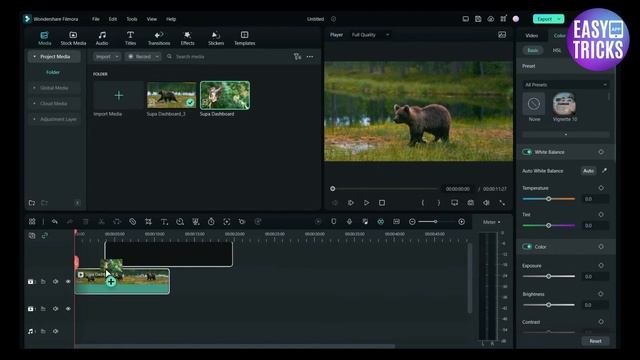Toggle the Exposure keyframe diamond
The height and width of the screenshot is (360, 640).
coord(601,265)
